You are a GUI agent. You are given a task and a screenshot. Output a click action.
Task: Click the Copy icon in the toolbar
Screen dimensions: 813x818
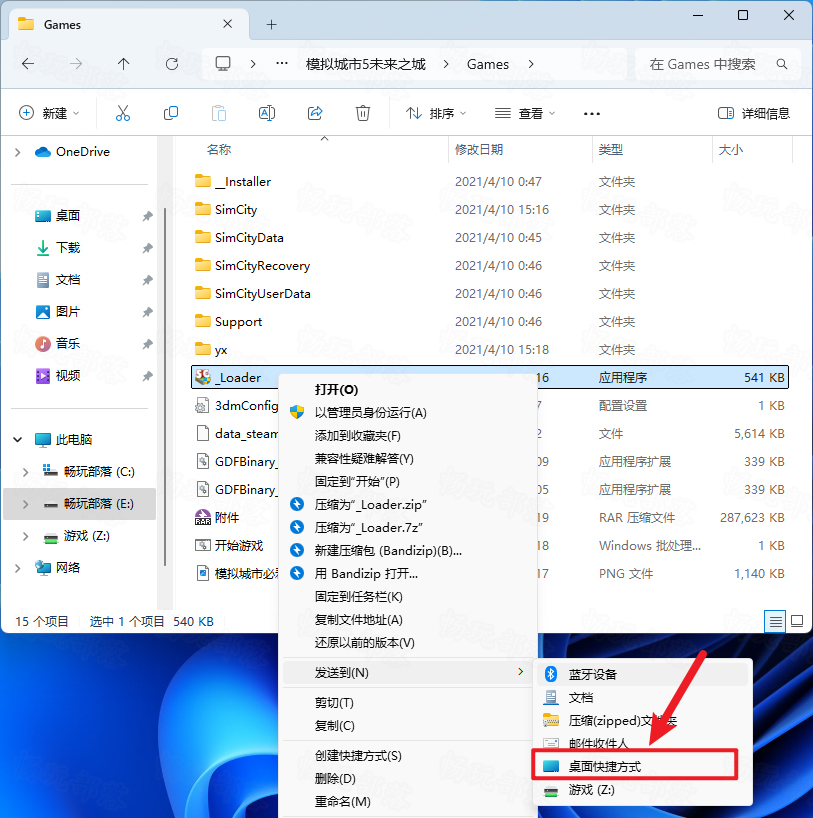[x=171, y=113]
